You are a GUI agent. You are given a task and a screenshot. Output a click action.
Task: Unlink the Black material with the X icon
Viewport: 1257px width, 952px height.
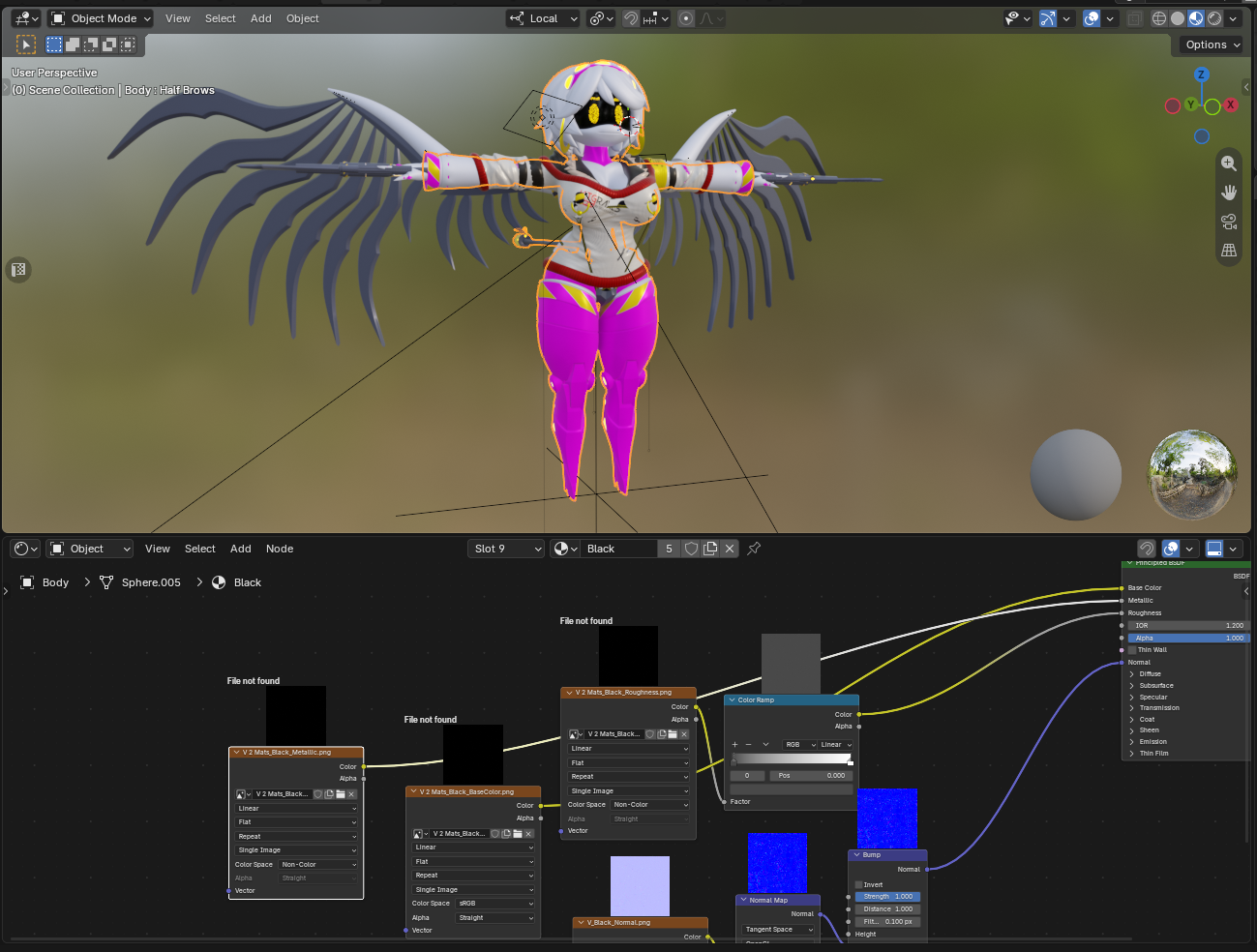(730, 549)
